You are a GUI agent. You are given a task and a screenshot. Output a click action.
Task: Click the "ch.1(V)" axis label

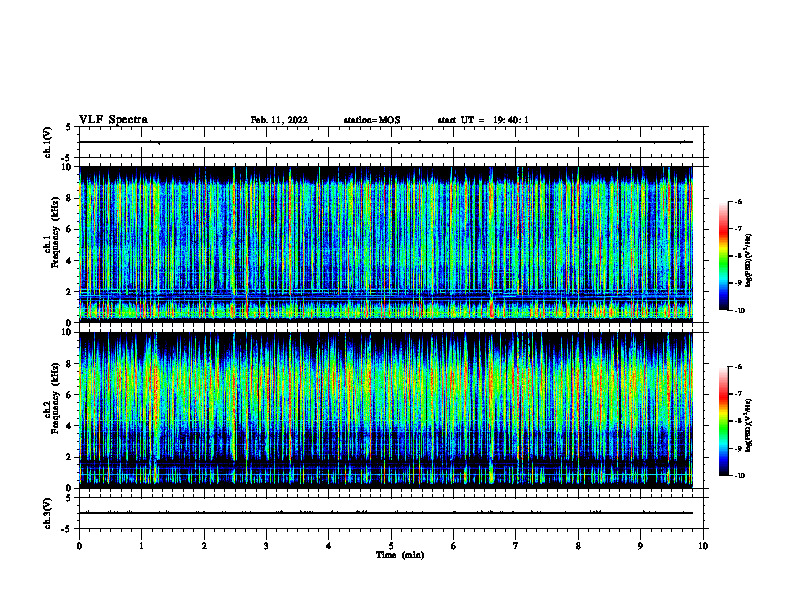[48, 142]
